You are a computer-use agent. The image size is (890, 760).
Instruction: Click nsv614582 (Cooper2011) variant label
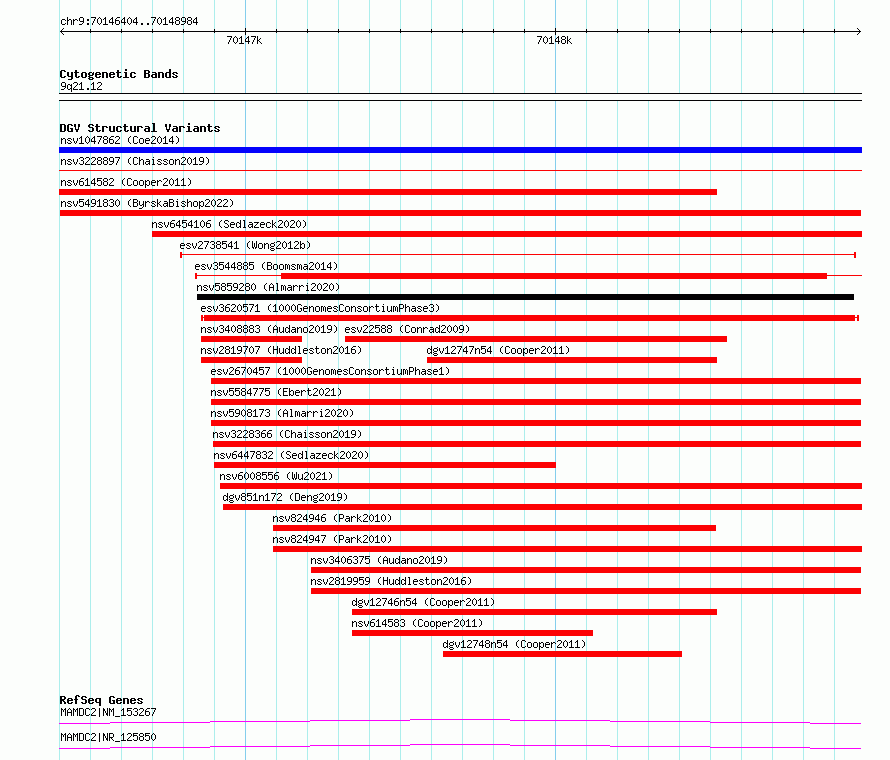point(126,182)
